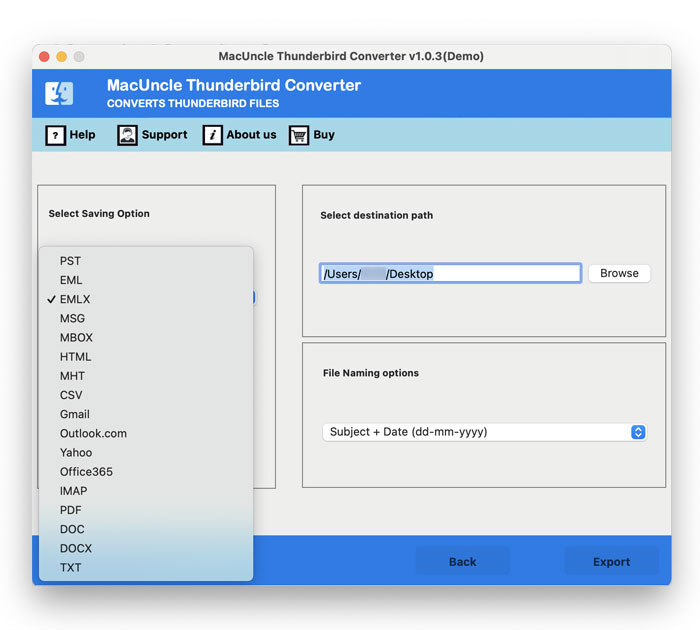Click the Browse button

[x=619, y=273]
